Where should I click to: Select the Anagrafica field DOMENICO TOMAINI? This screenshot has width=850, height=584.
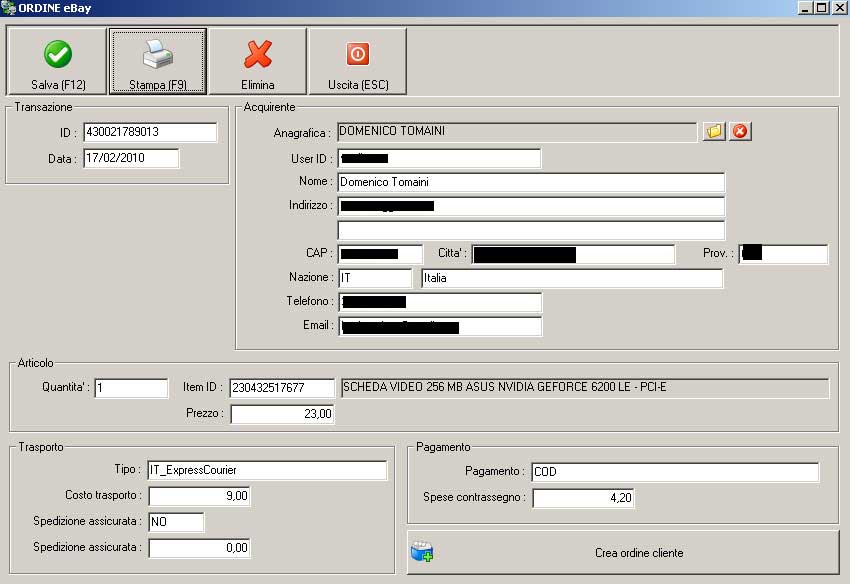(517, 132)
